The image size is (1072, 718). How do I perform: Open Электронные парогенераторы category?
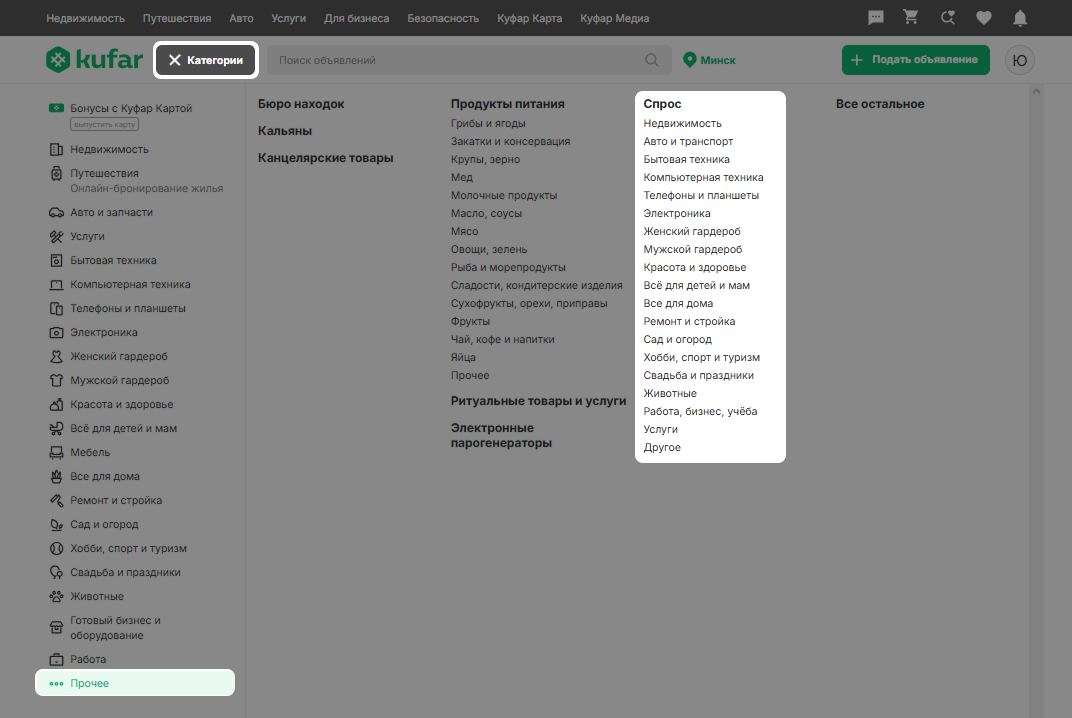501,436
